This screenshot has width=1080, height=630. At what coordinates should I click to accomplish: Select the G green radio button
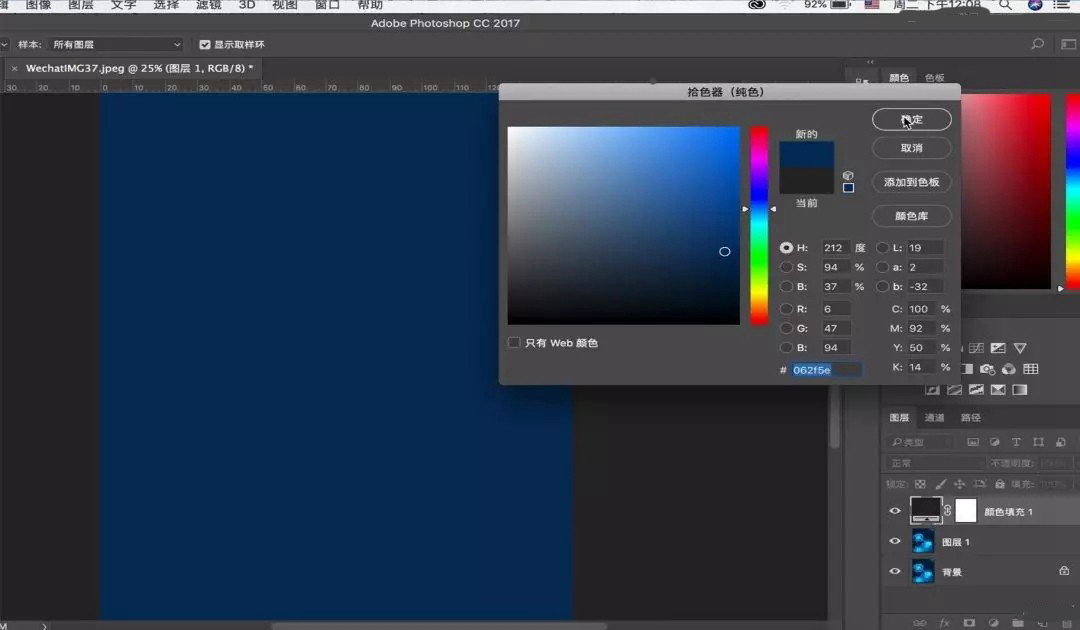pyautogui.click(x=786, y=328)
